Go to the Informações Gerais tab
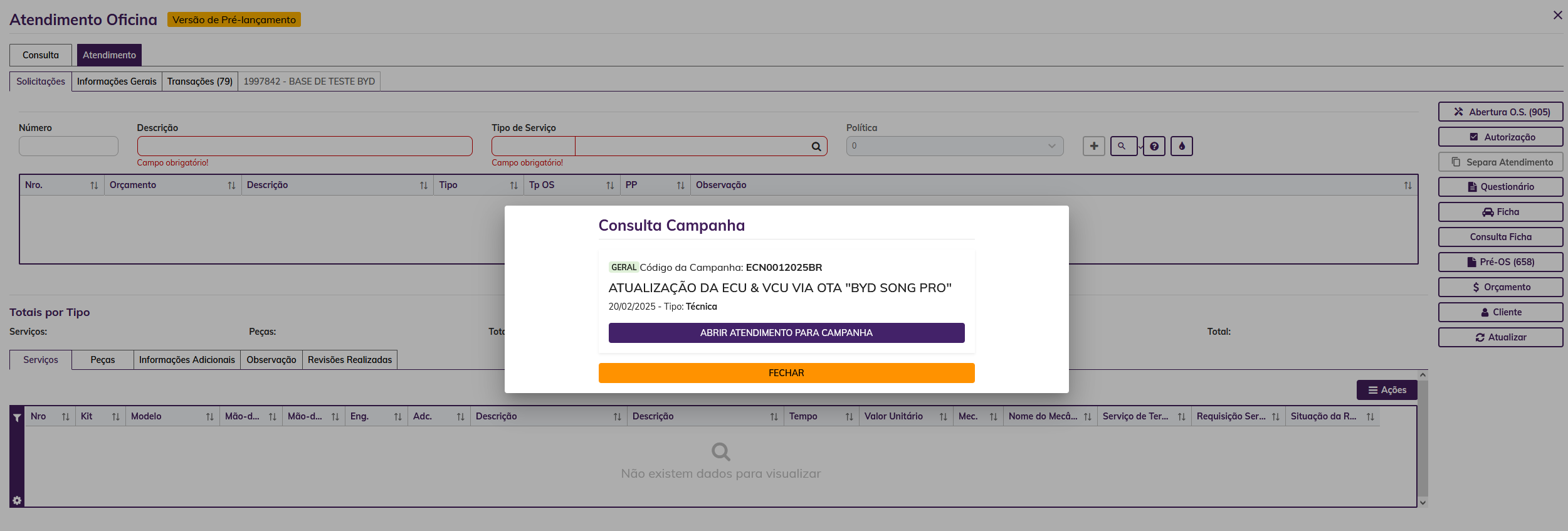Screen dimensions: 1568x531 pos(117,81)
